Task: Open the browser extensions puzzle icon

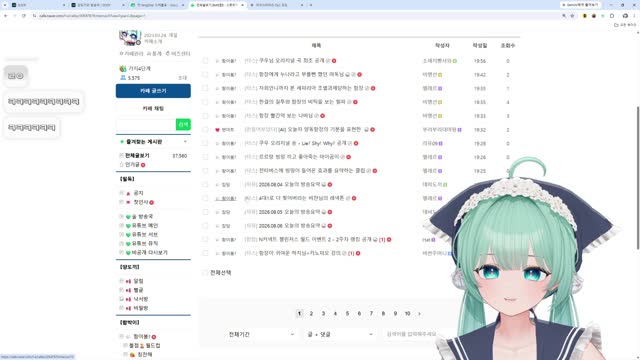Action: point(612,16)
